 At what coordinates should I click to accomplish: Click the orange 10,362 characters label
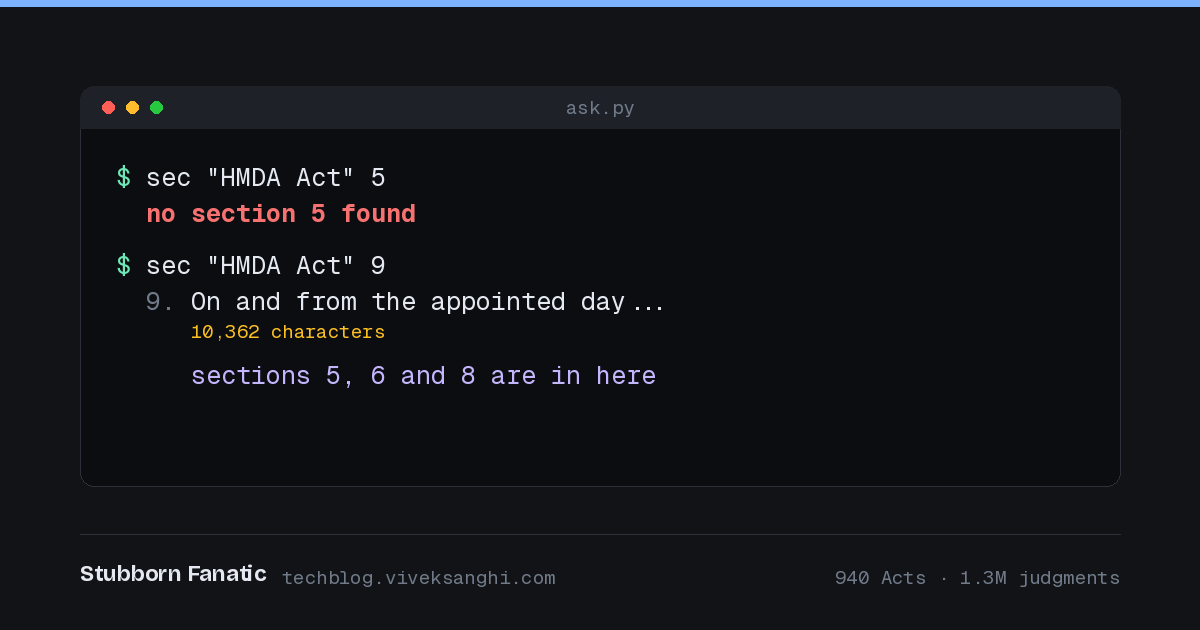click(x=288, y=332)
